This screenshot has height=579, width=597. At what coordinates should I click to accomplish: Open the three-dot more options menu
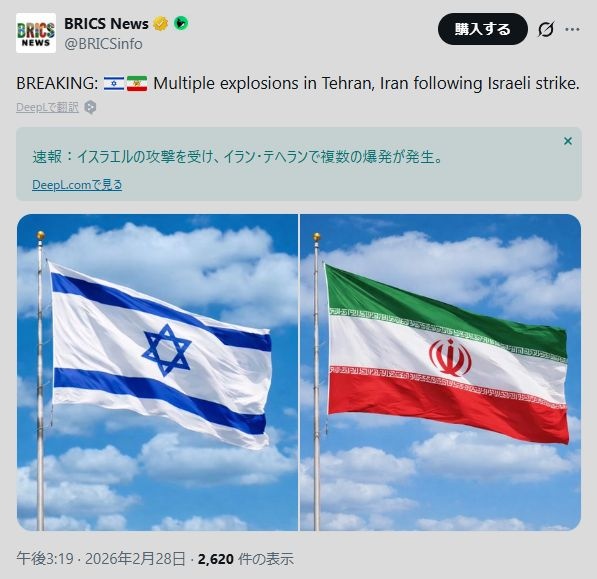(x=572, y=29)
